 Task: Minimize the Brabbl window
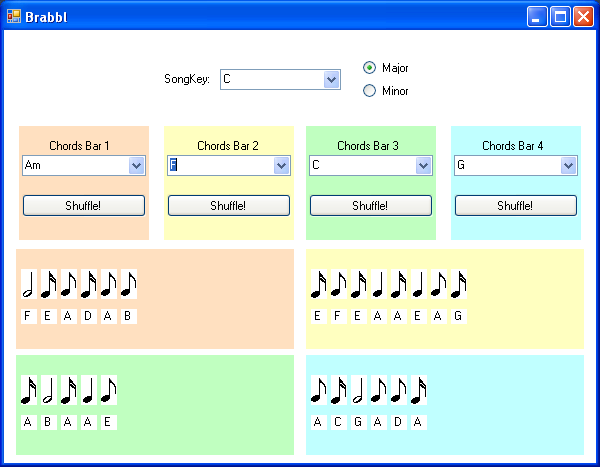pyautogui.click(x=537, y=16)
